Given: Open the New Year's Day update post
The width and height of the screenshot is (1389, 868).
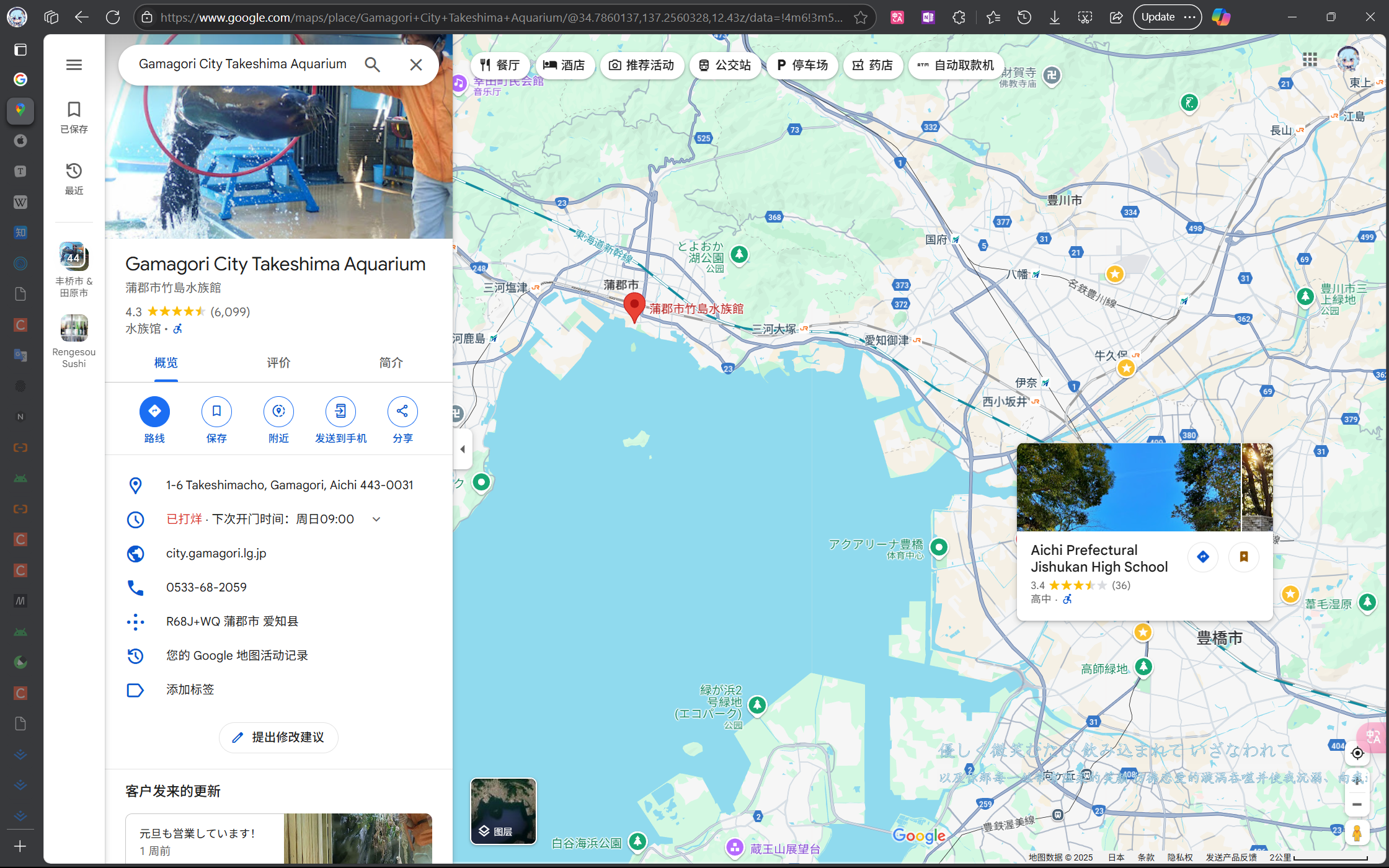Looking at the screenshot, I should click(278, 838).
